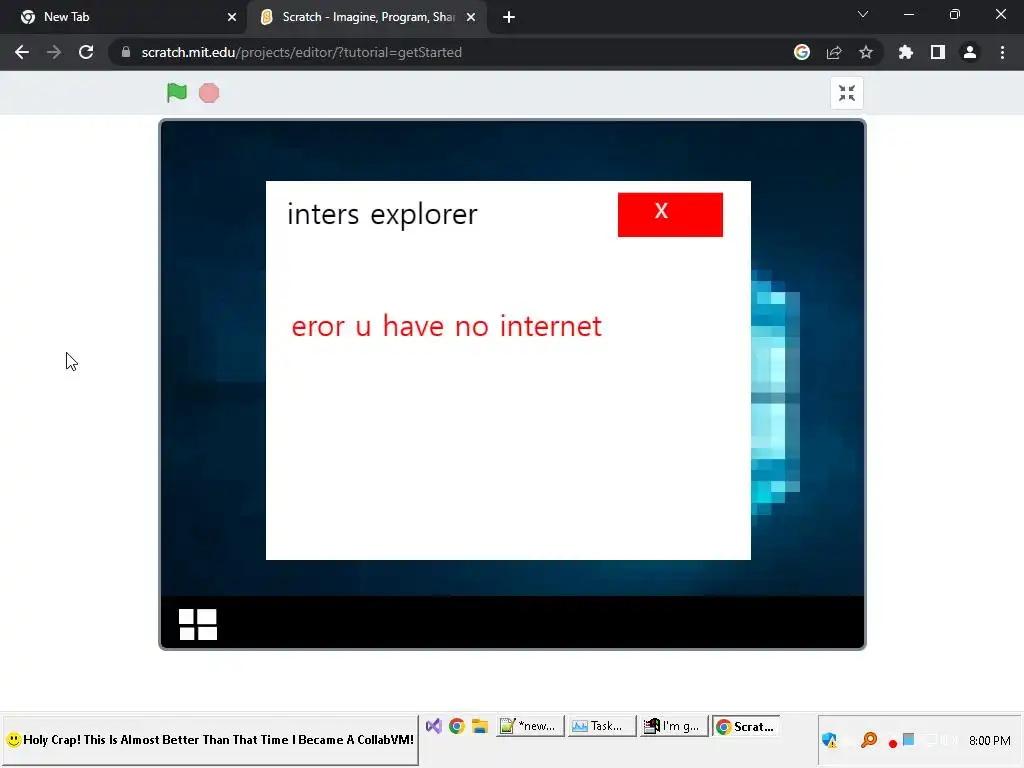Switch to the *new... Notepad++ taskbar window
1024x768 pixels.
(530, 726)
